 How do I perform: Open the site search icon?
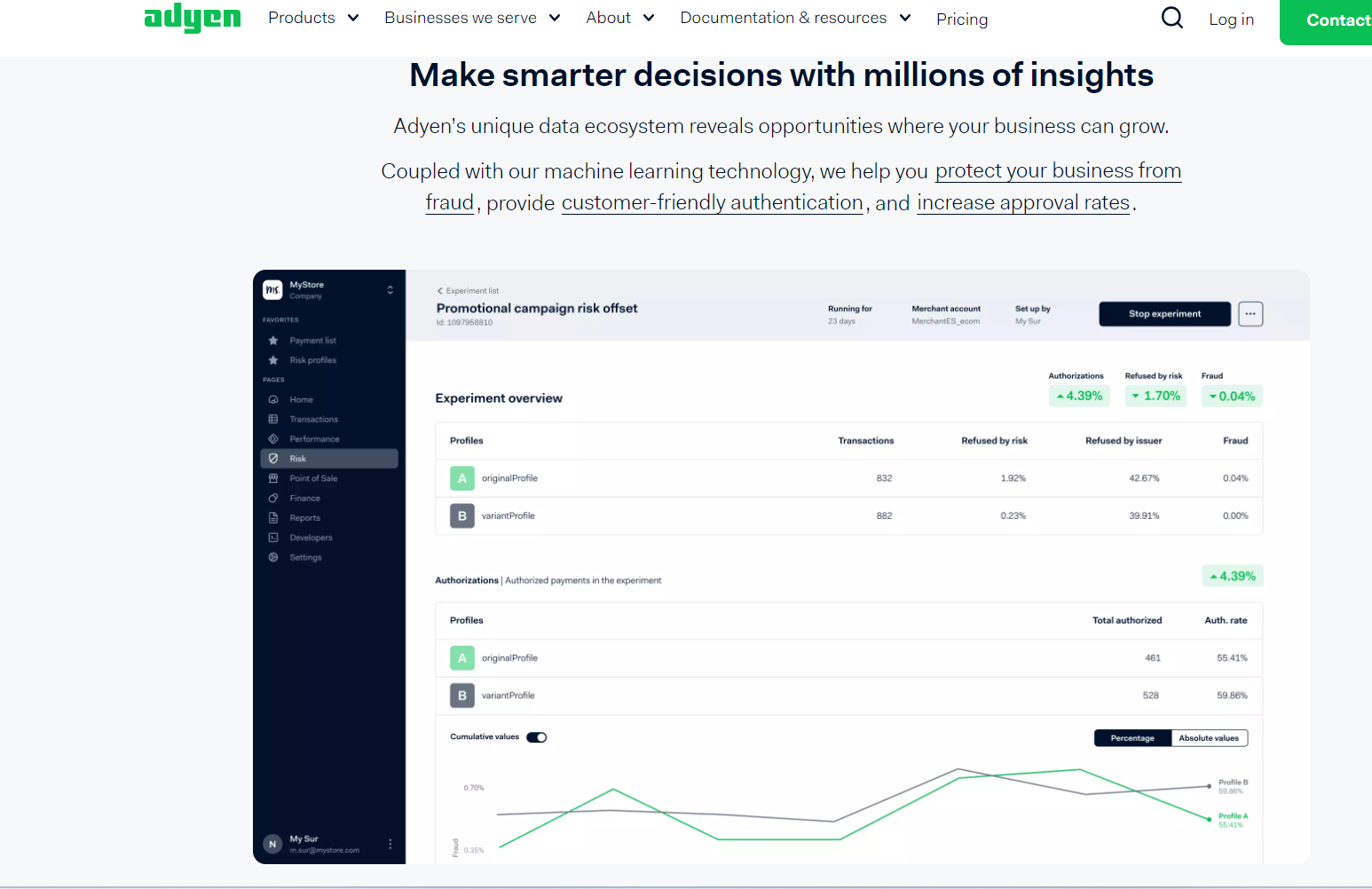tap(1172, 18)
